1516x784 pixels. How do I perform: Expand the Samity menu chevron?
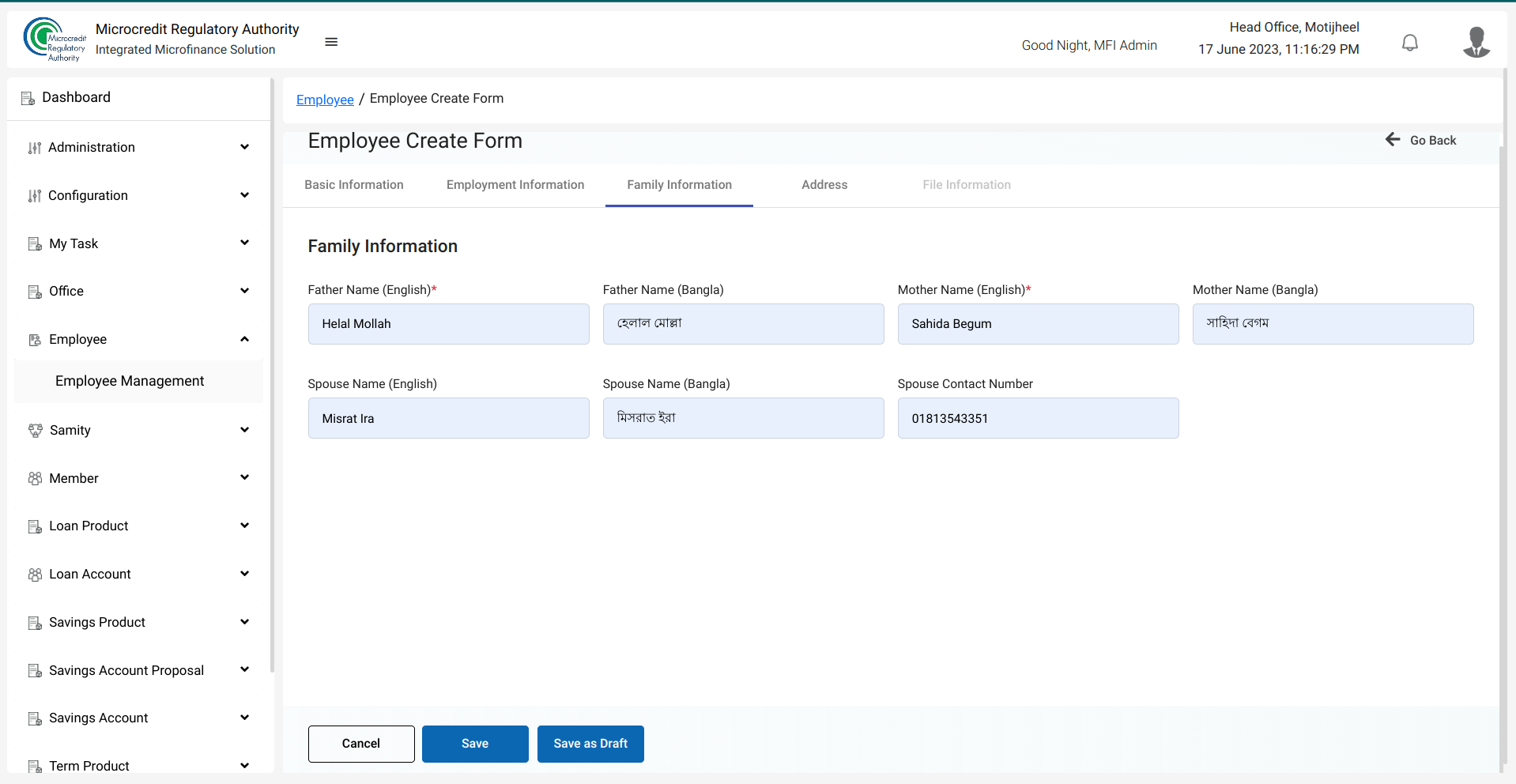tap(245, 430)
